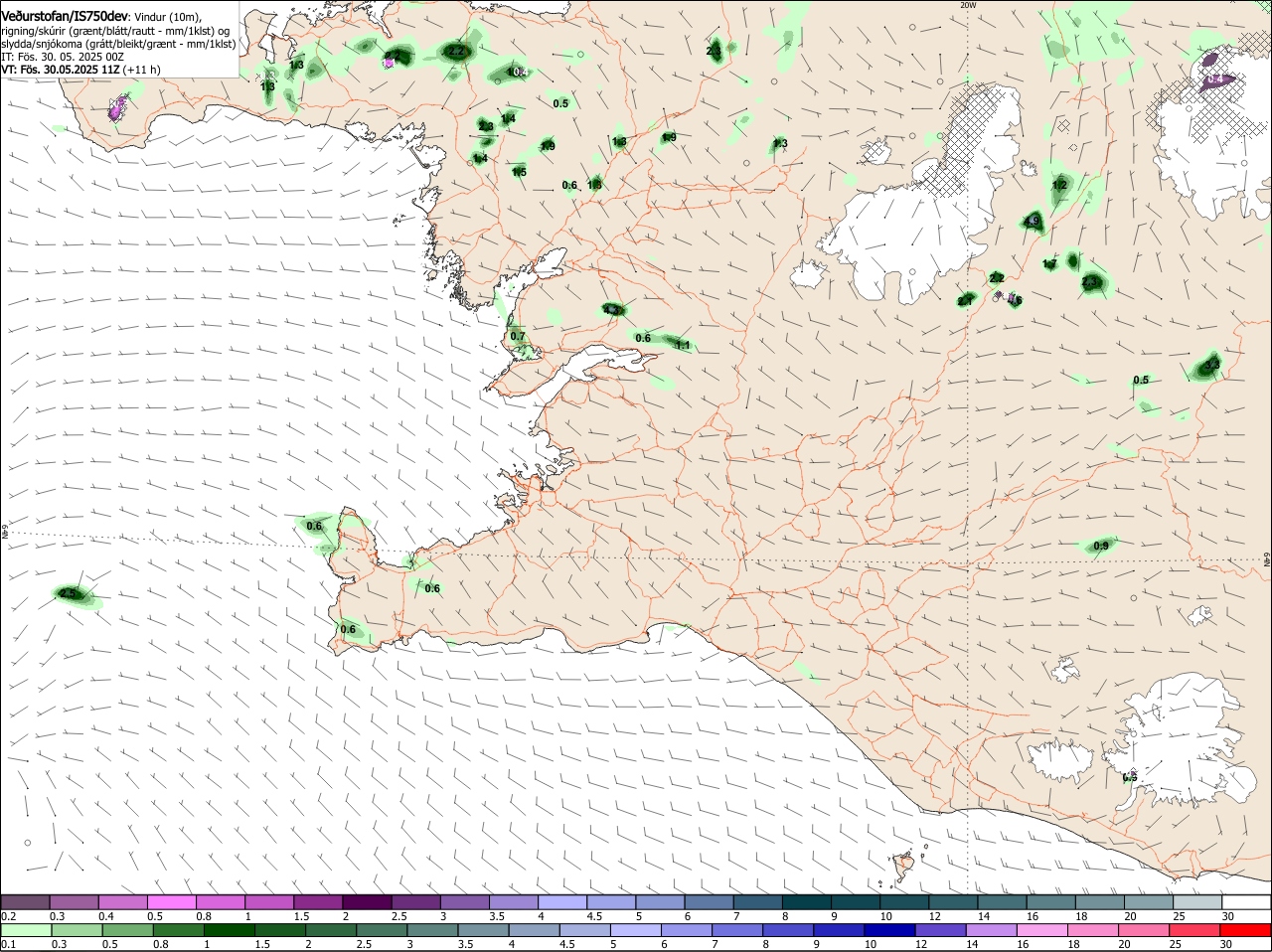Click the lavender snow legend swatch labeled 4.5
The image size is (1272, 952).
611,902
